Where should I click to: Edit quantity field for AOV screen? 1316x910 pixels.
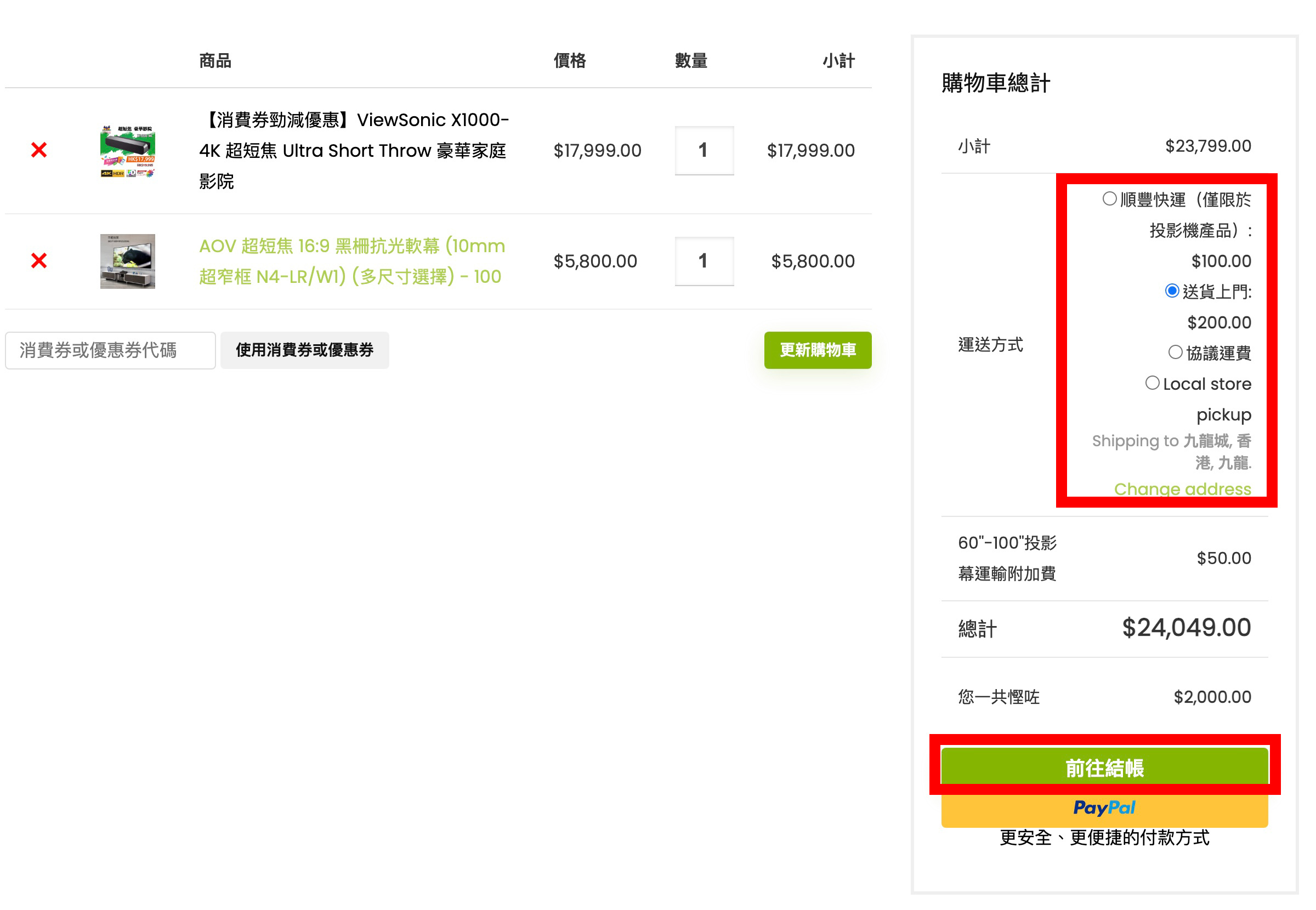click(704, 261)
